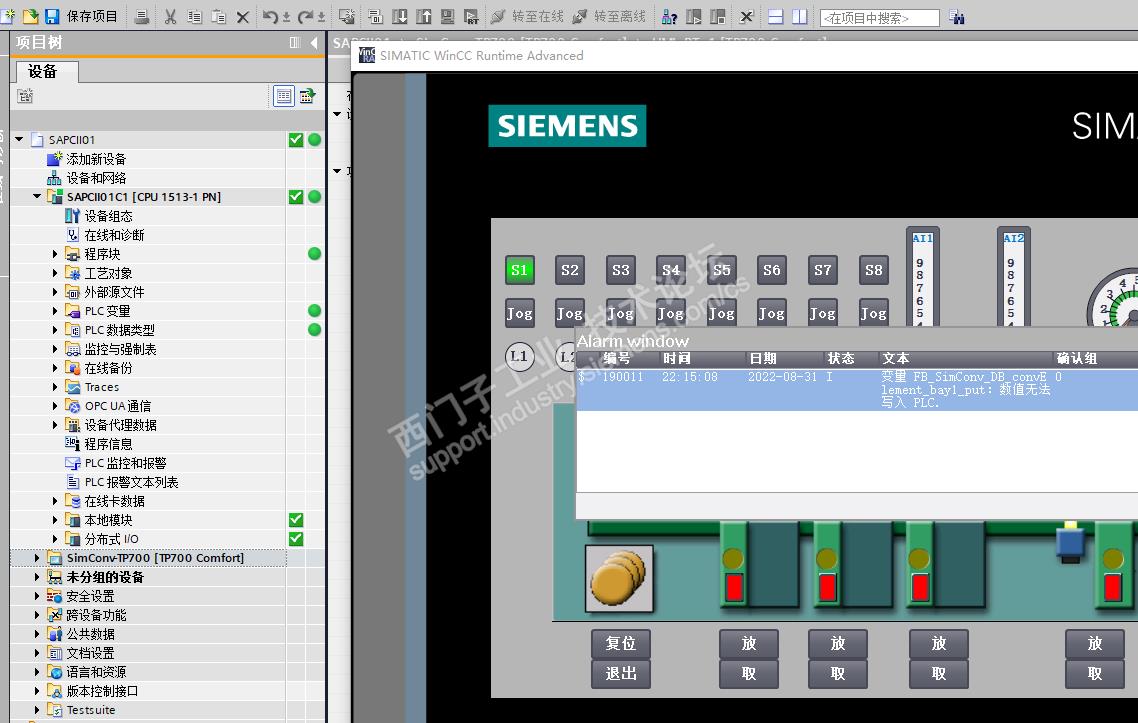The width and height of the screenshot is (1138, 723).
Task: Open 添加新设备 in project tree
Action: pos(96,159)
